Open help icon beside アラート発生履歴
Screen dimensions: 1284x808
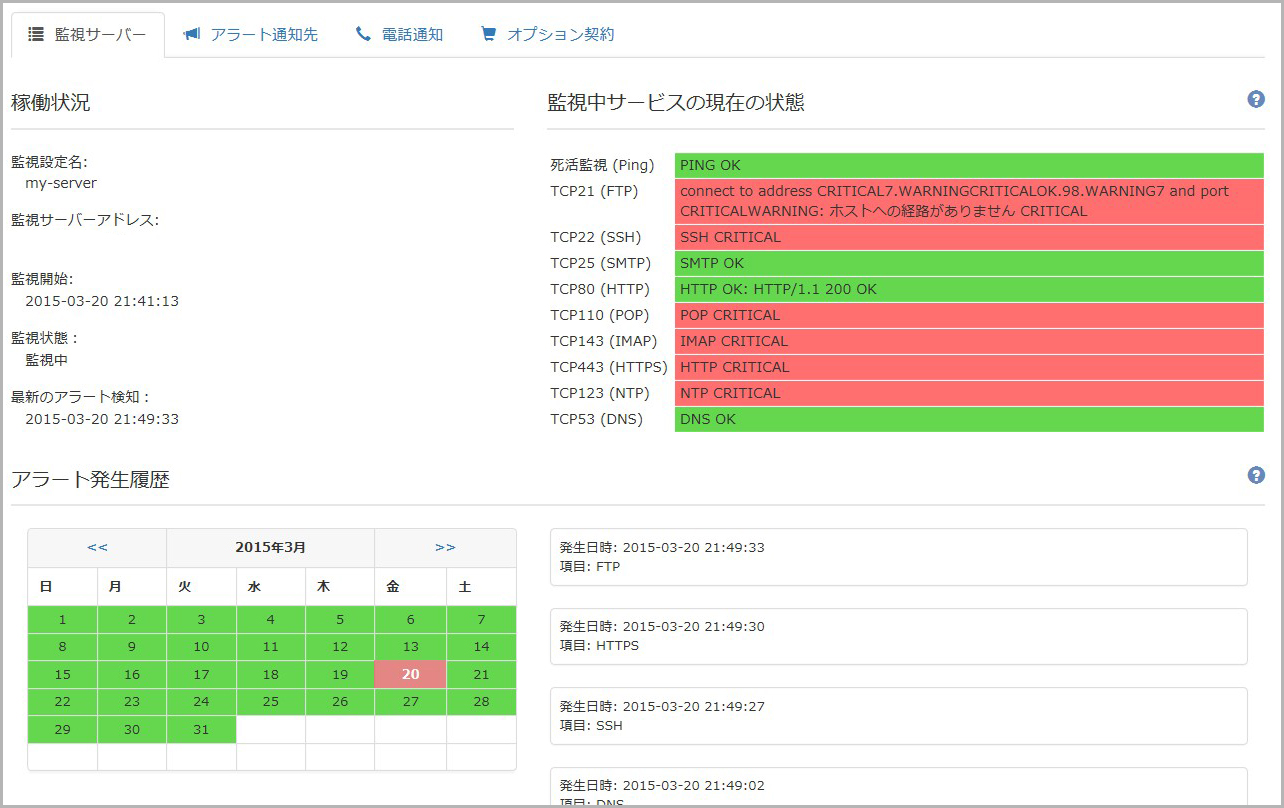click(1256, 475)
